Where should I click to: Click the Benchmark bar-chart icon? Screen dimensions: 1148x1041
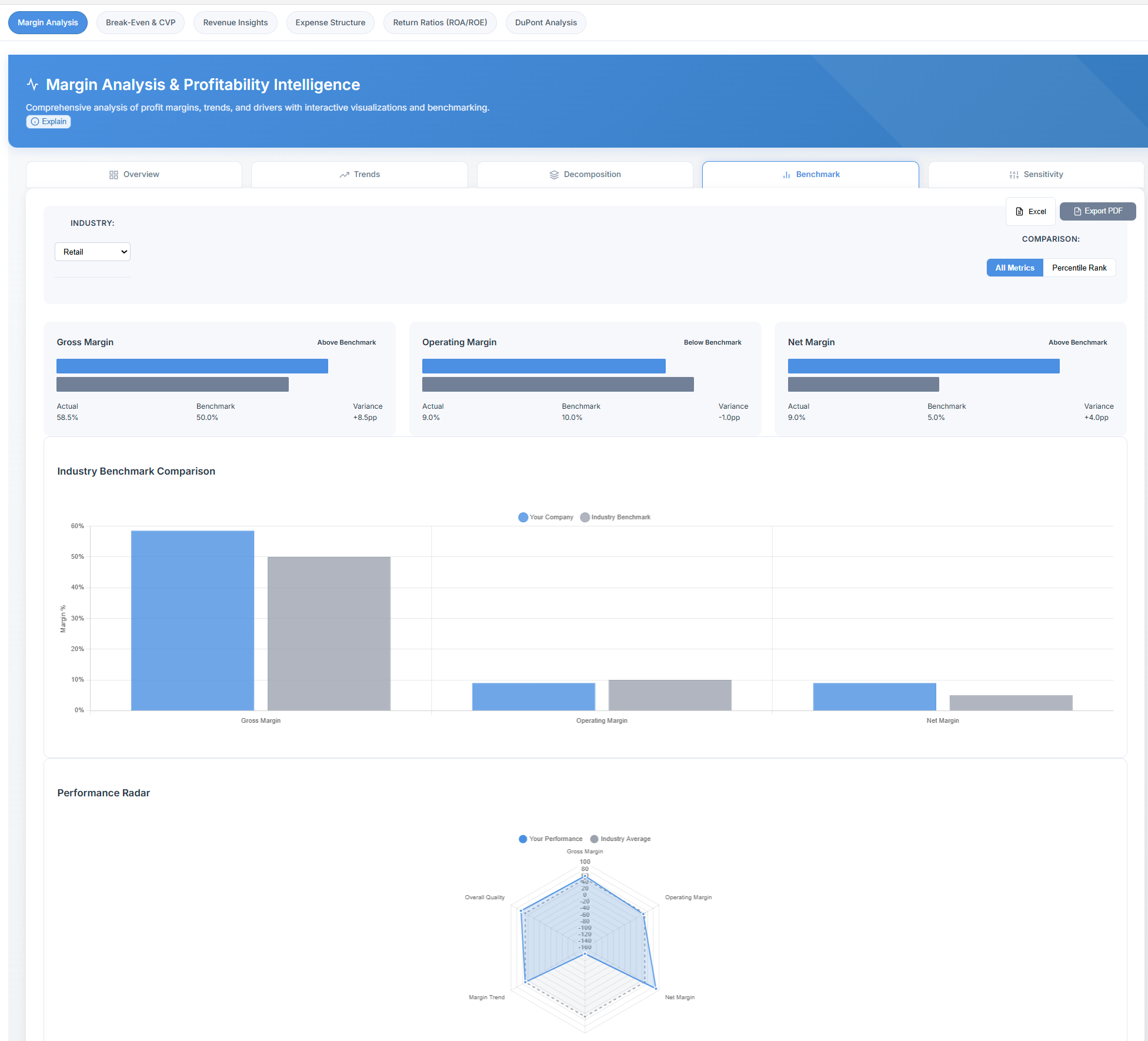point(786,175)
